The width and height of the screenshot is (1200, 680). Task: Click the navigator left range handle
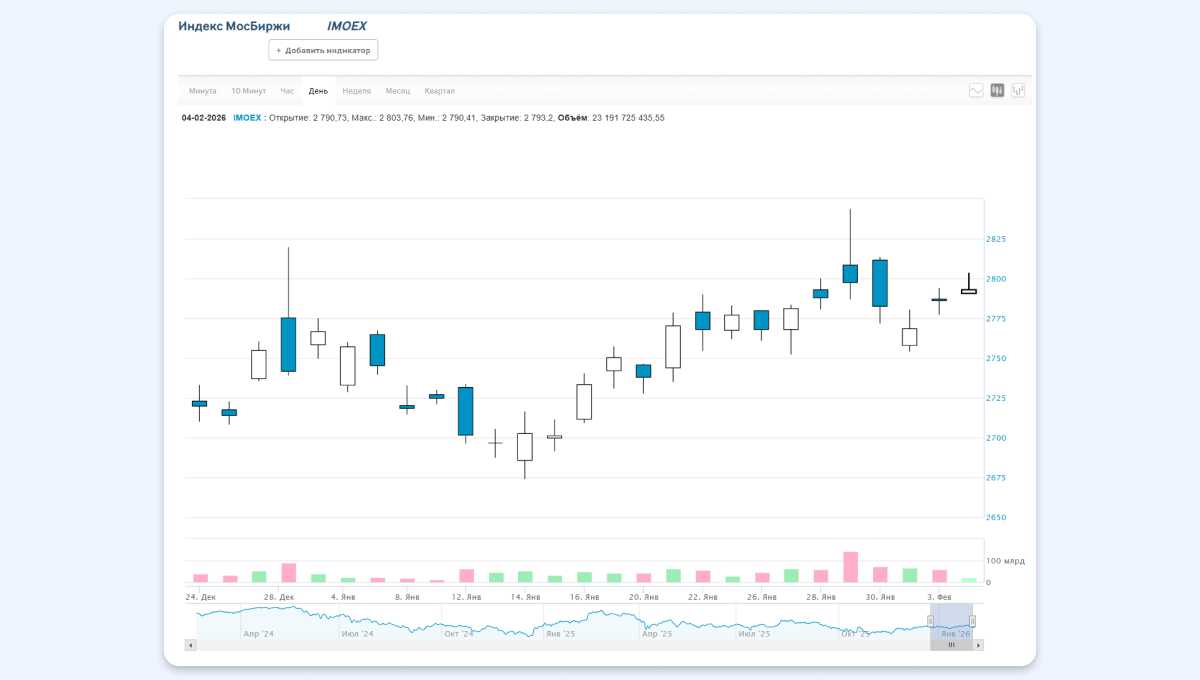pyautogui.click(x=930, y=621)
